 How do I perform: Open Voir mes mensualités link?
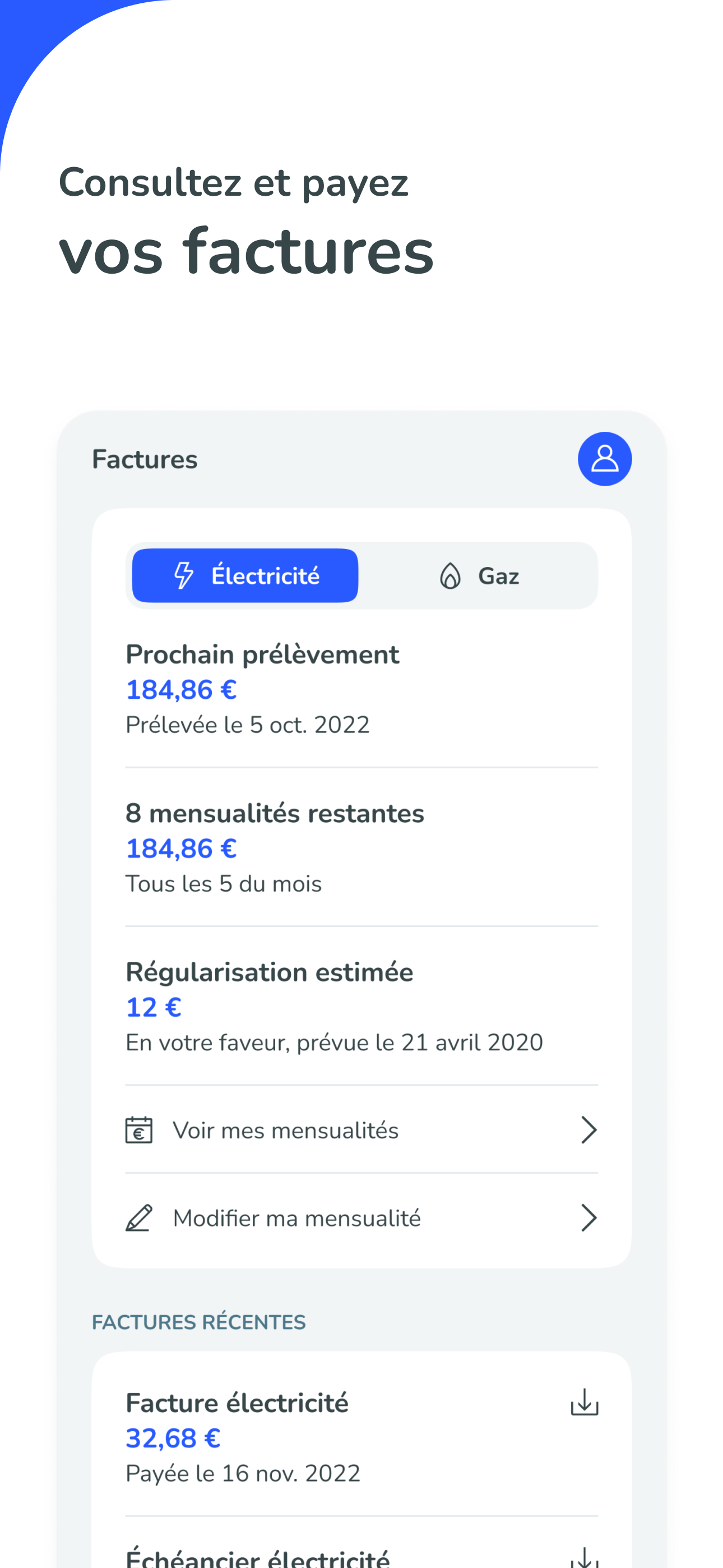coord(285,1131)
